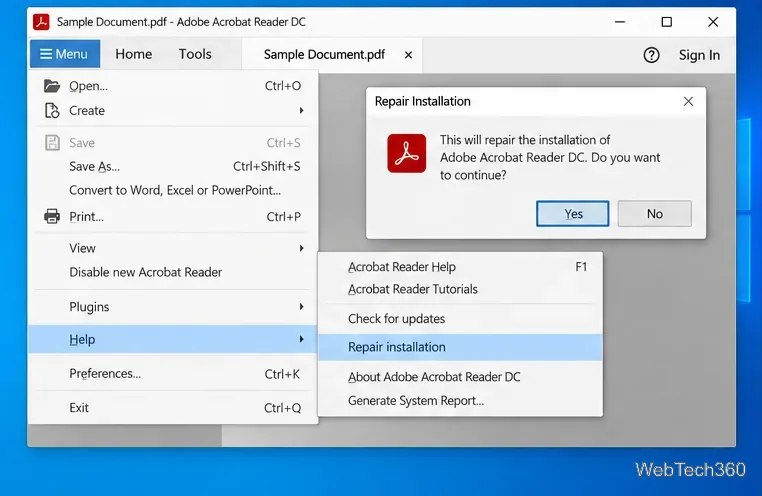Image resolution: width=762 pixels, height=496 pixels.
Task: Open Acrobat Reader Help entry
Action: click(x=460, y=267)
